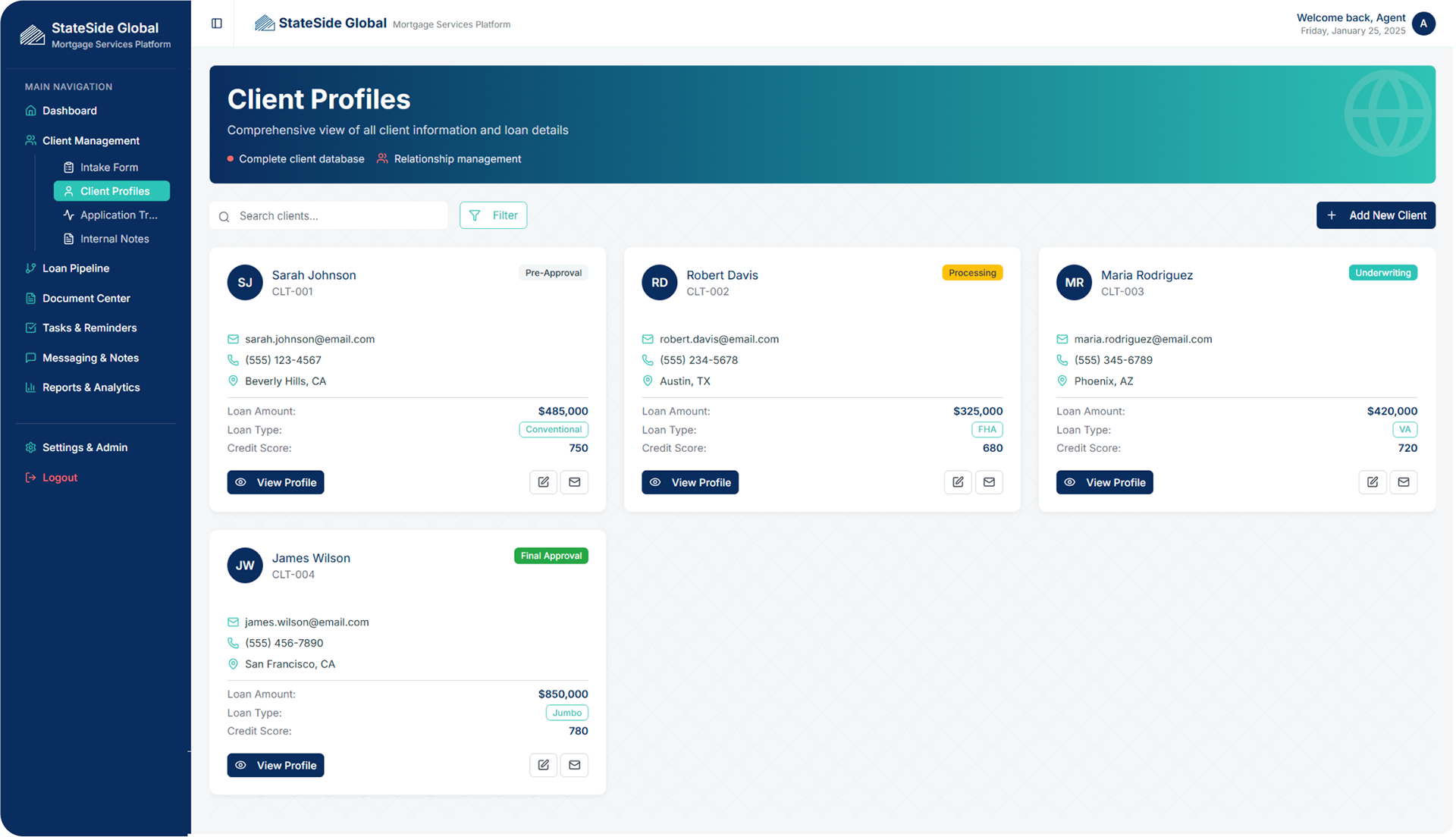Viewport: 1456px width, 837px height.
Task: Focus the Search clients field
Action: (337, 216)
